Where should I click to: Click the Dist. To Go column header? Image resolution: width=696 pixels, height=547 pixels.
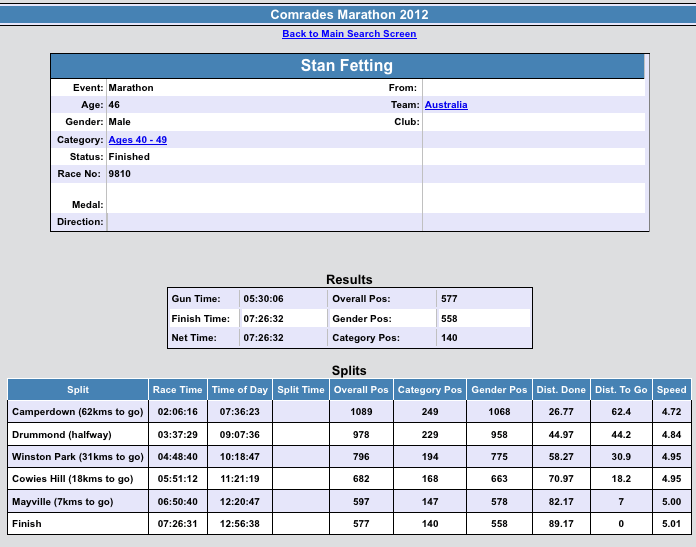(x=620, y=390)
